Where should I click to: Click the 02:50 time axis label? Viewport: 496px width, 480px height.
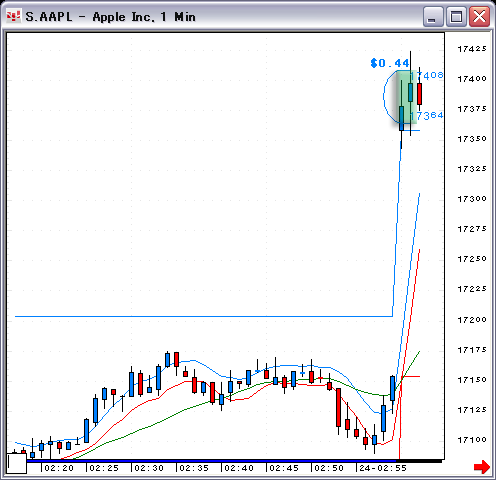coord(329,468)
